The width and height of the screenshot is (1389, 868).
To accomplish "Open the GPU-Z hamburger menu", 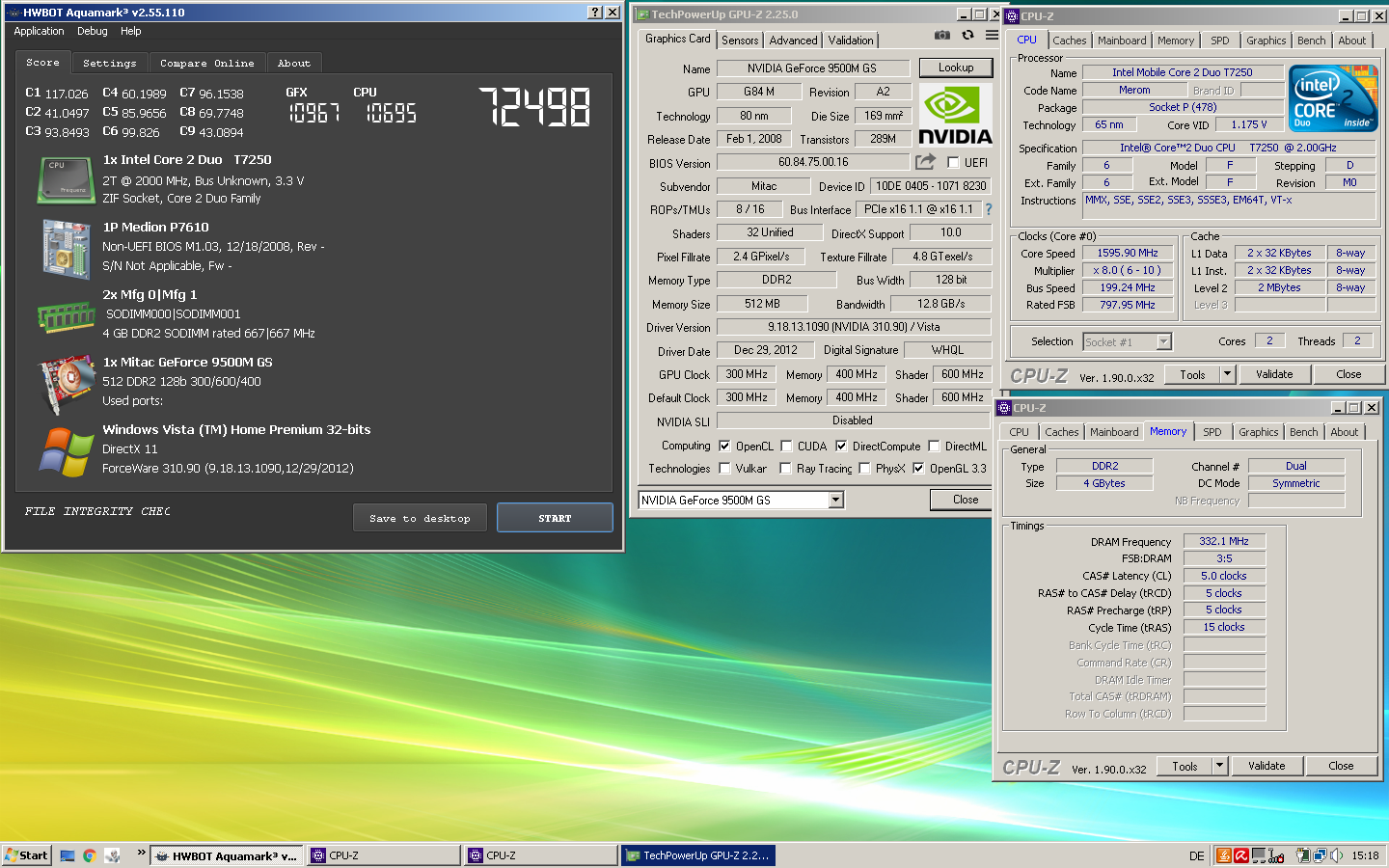I will 992,35.
